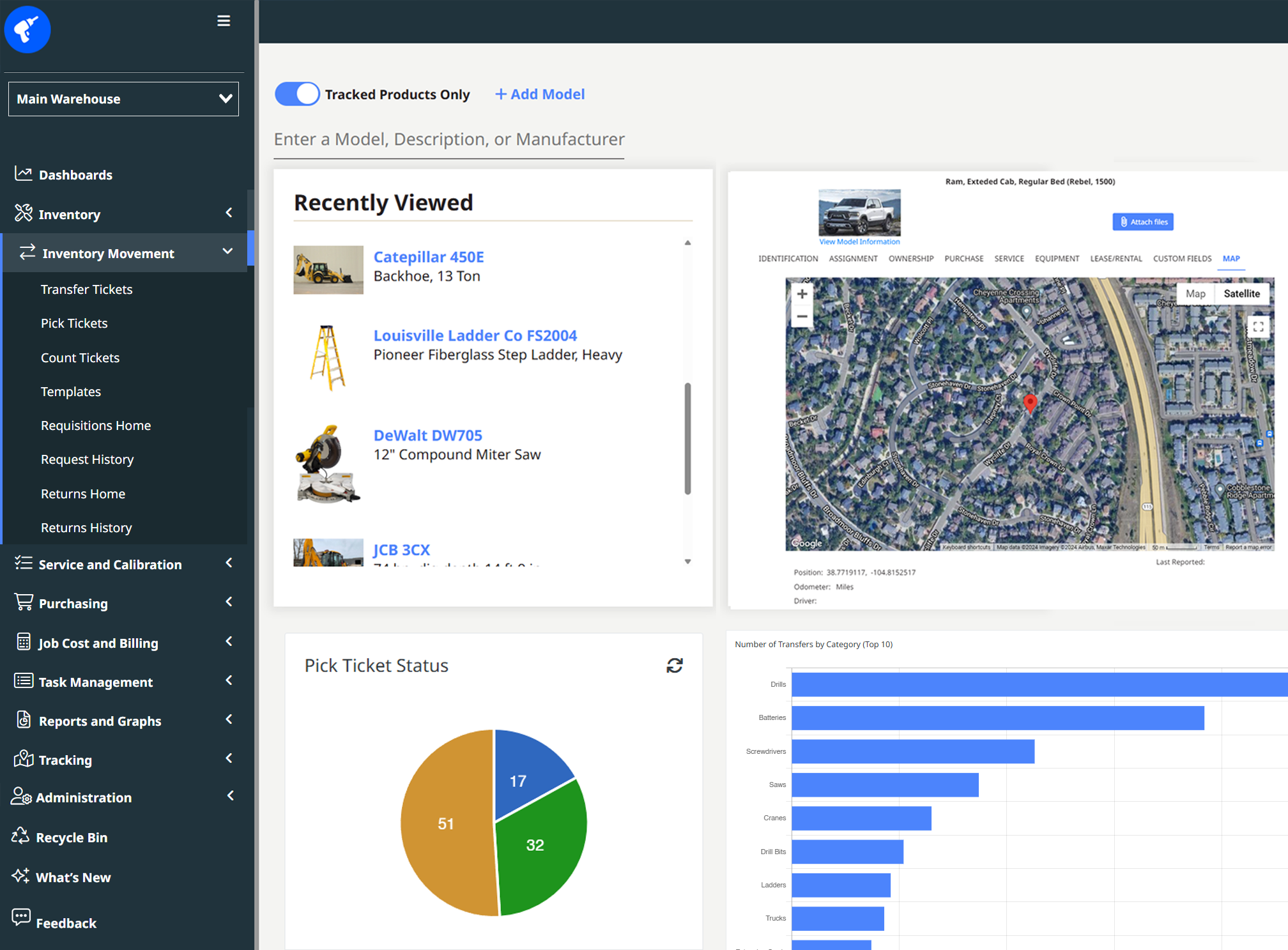The height and width of the screenshot is (950, 1288).
Task: Open Pick Tickets submenu item
Action: click(x=74, y=323)
